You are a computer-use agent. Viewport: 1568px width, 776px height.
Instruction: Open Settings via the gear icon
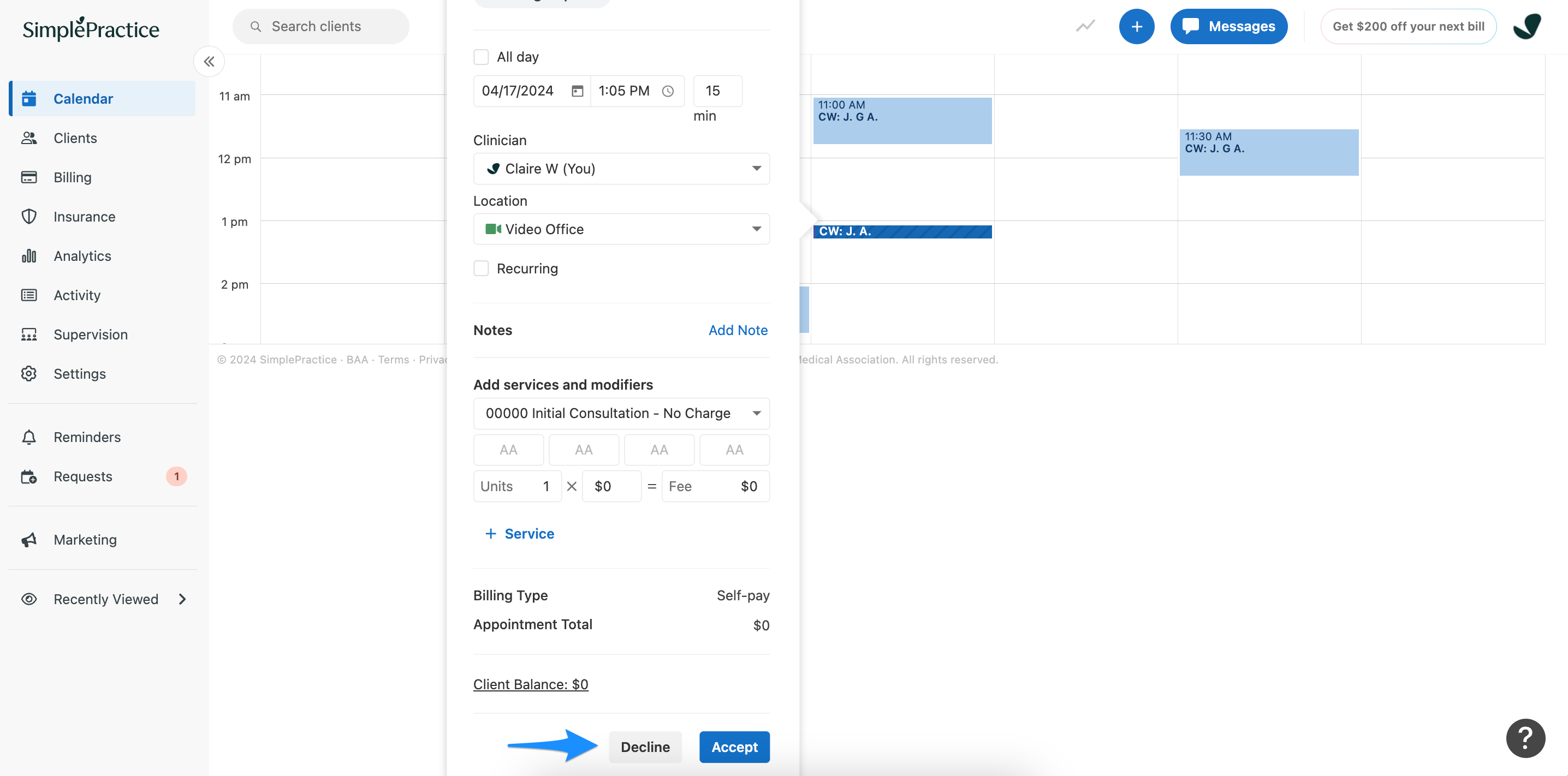[x=28, y=373]
